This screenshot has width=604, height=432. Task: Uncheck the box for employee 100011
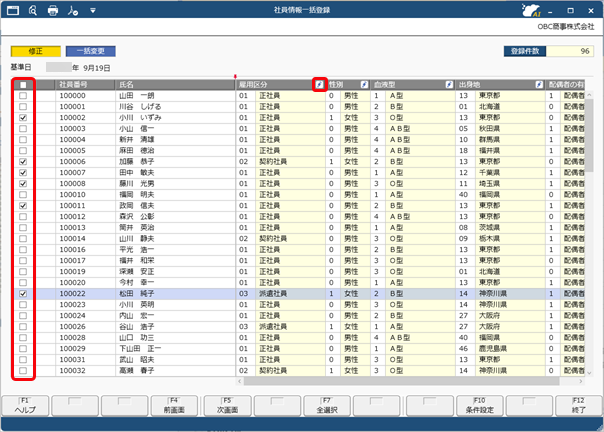coord(23,205)
